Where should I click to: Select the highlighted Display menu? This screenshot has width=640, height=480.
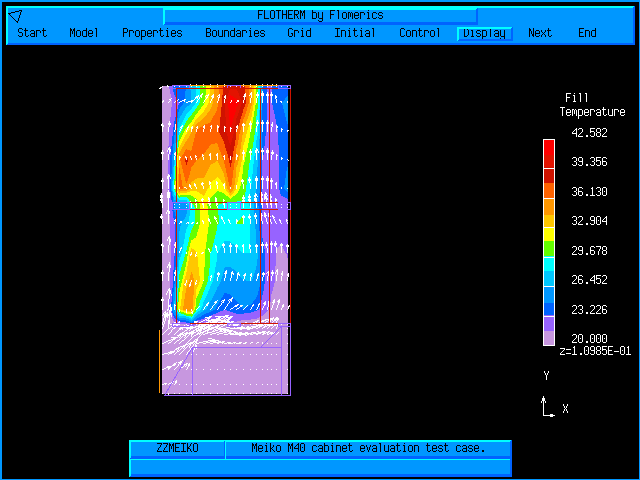(484, 33)
